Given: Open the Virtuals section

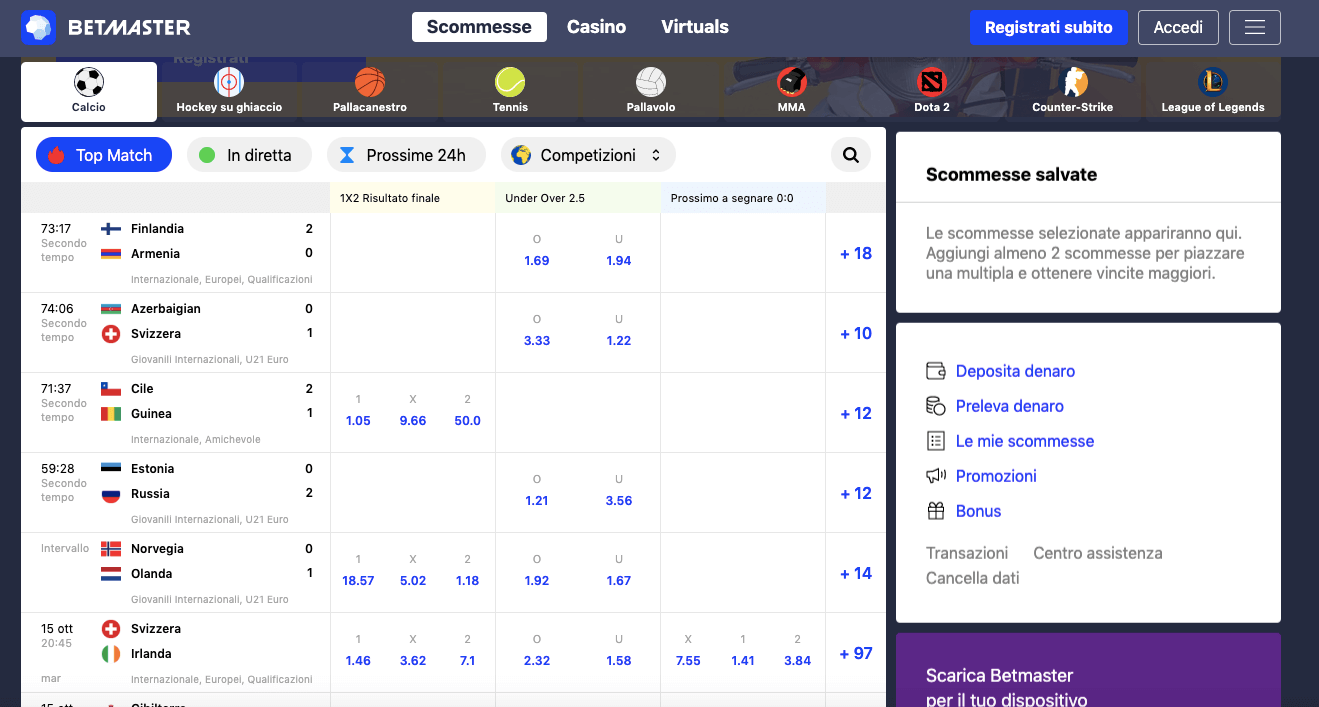Looking at the screenshot, I should [x=694, y=27].
